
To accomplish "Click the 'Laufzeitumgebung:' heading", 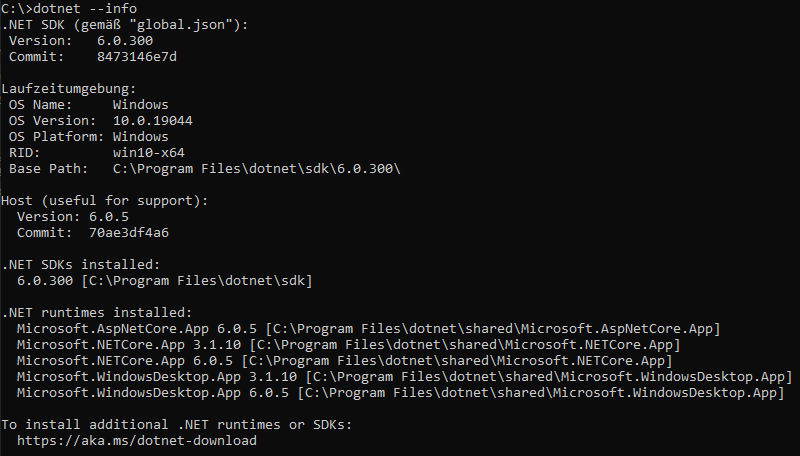I will [x=68, y=88].
